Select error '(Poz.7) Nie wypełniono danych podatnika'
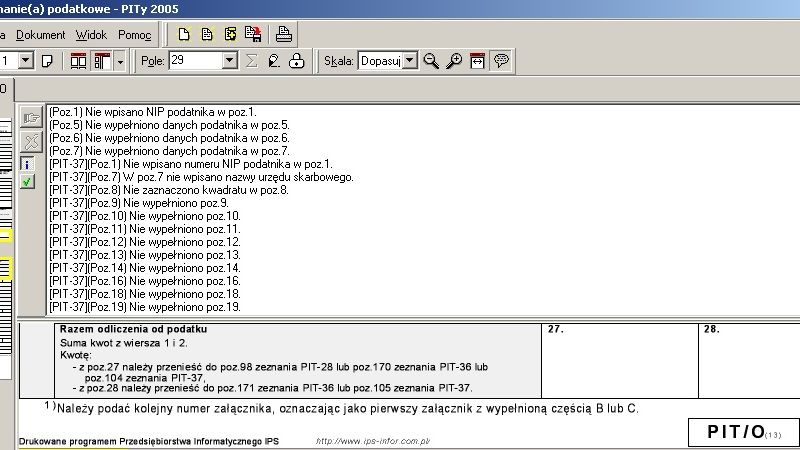This screenshot has width=800, height=450. point(169,151)
